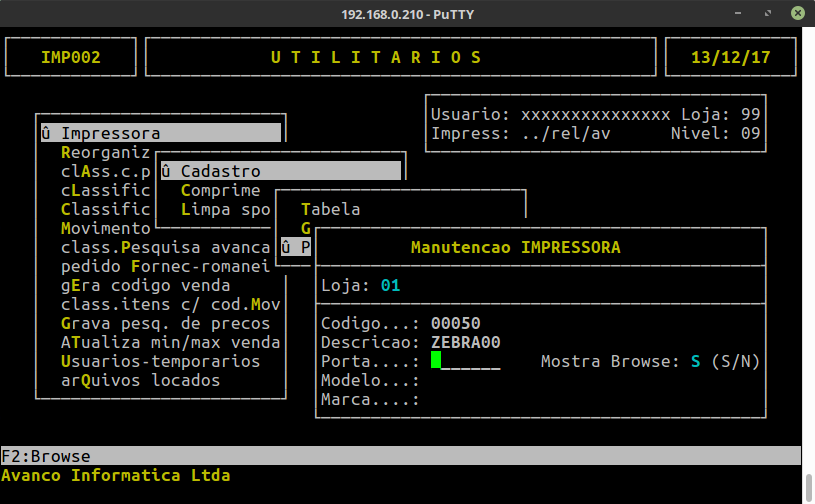Click the Descricao value ZEBRA00

(x=465, y=342)
